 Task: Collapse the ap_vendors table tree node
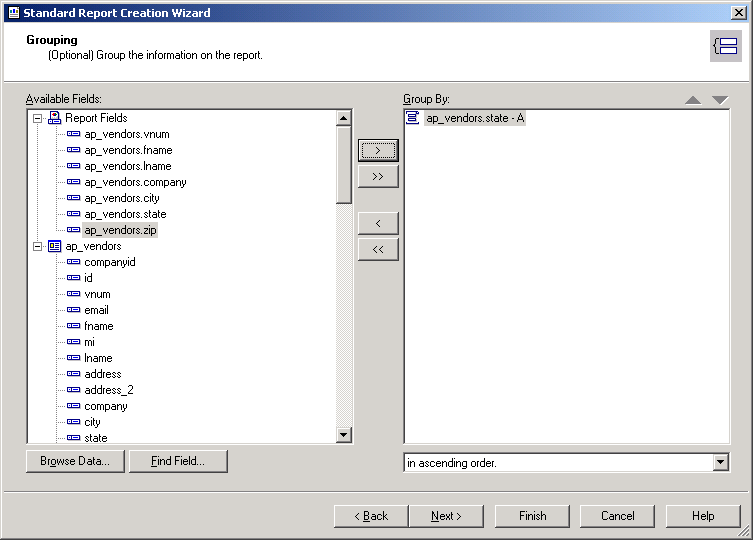click(x=38, y=246)
